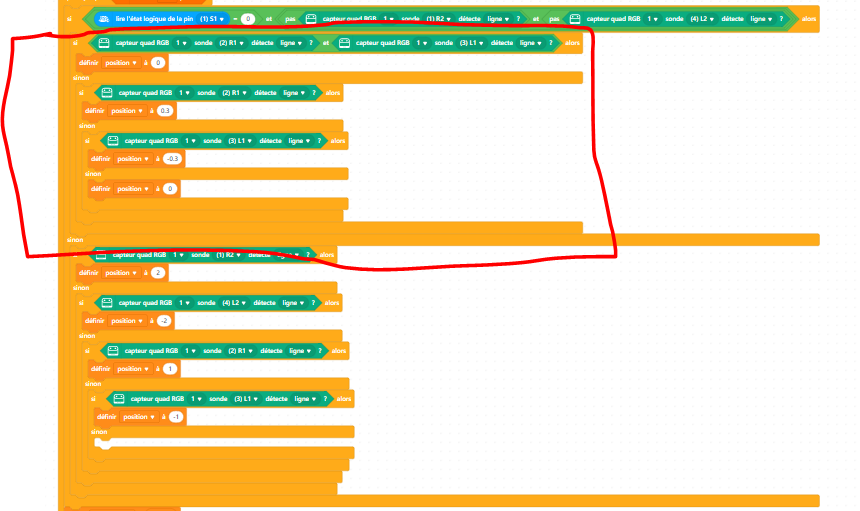Click sensor icon of L1 block above position -0.3
860x511 pixels.
(113, 141)
